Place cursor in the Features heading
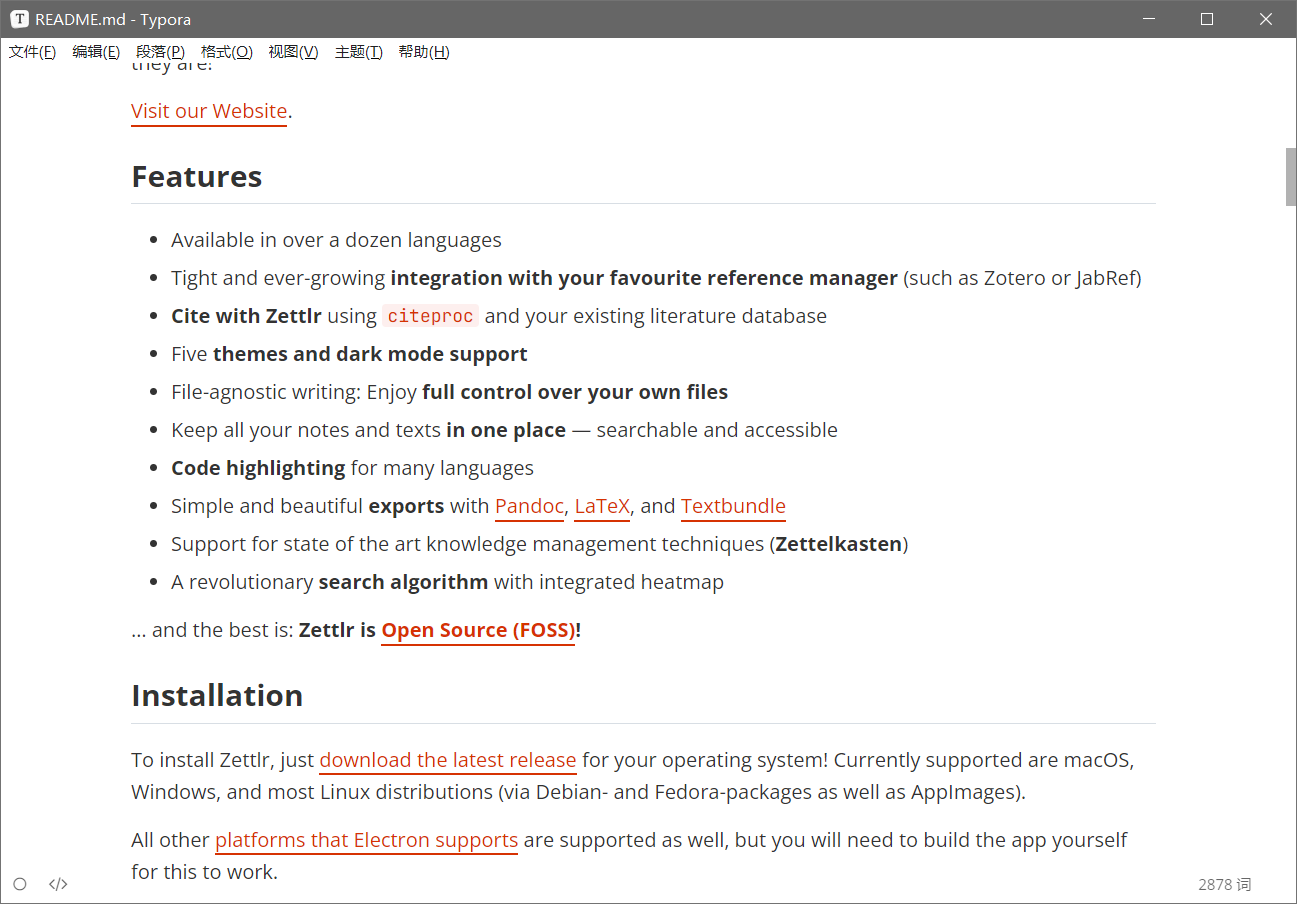 click(196, 176)
